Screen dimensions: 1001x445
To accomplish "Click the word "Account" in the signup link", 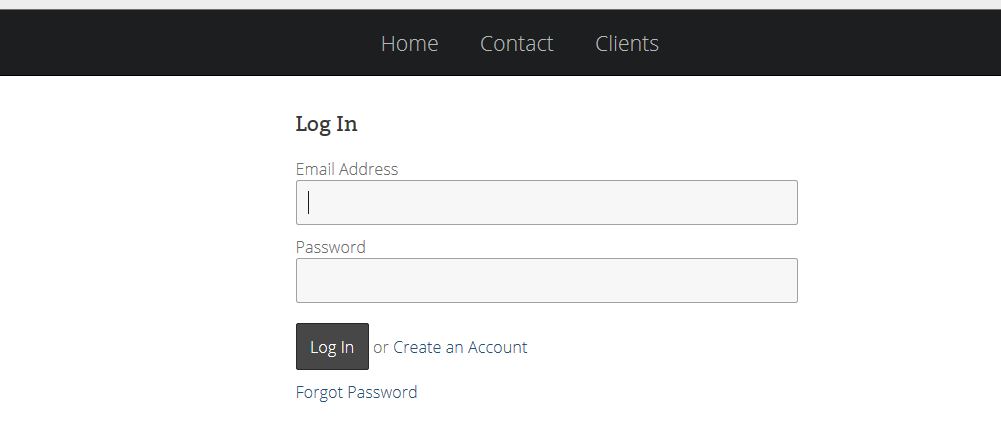I will (497, 347).
